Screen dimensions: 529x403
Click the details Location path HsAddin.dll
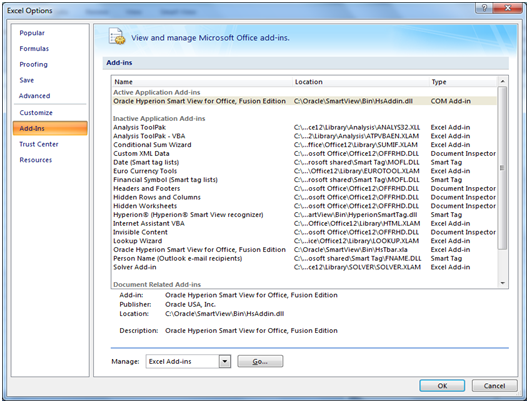click(224, 314)
